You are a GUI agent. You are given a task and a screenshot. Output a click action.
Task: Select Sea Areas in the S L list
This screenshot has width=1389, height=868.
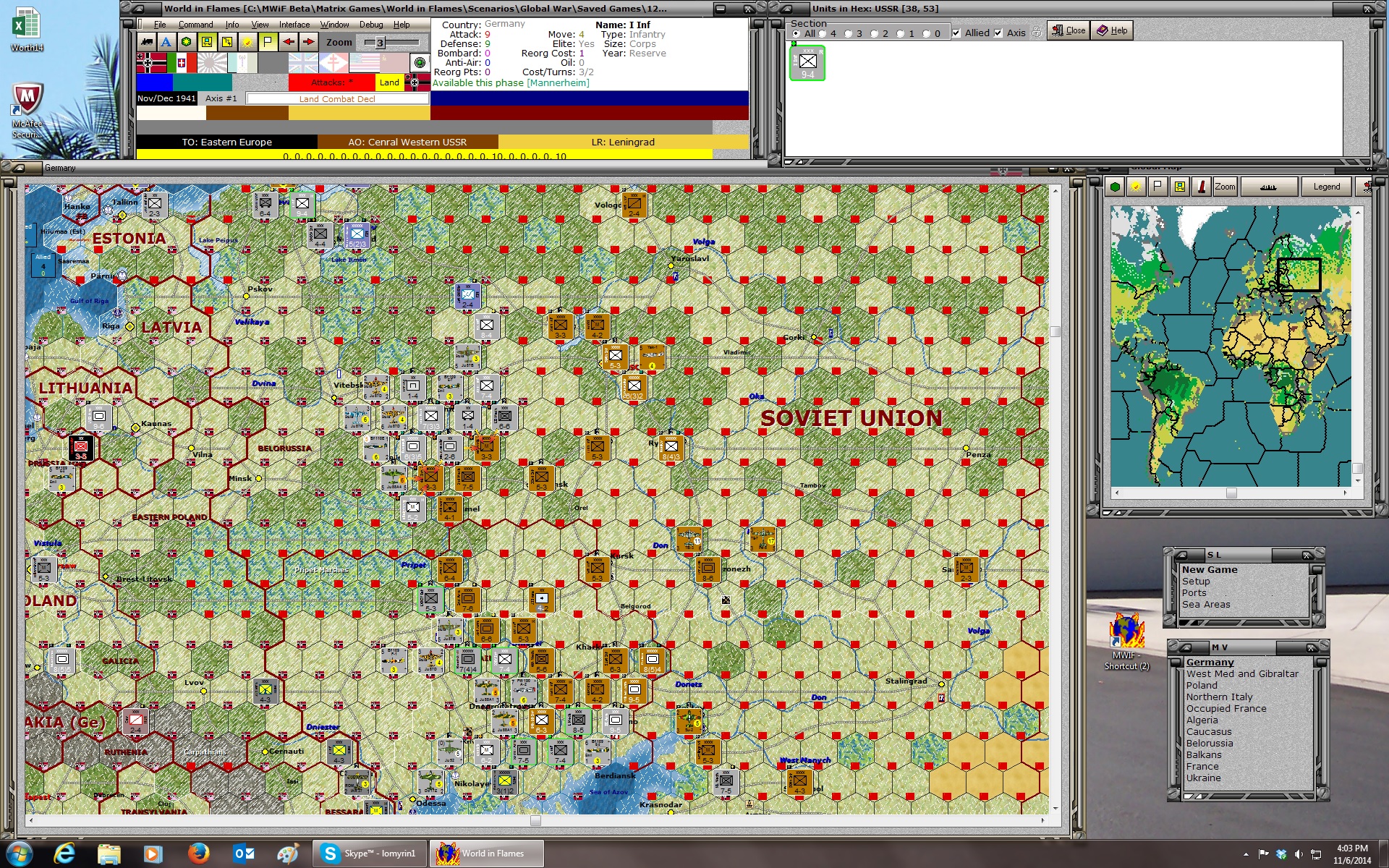[1206, 605]
